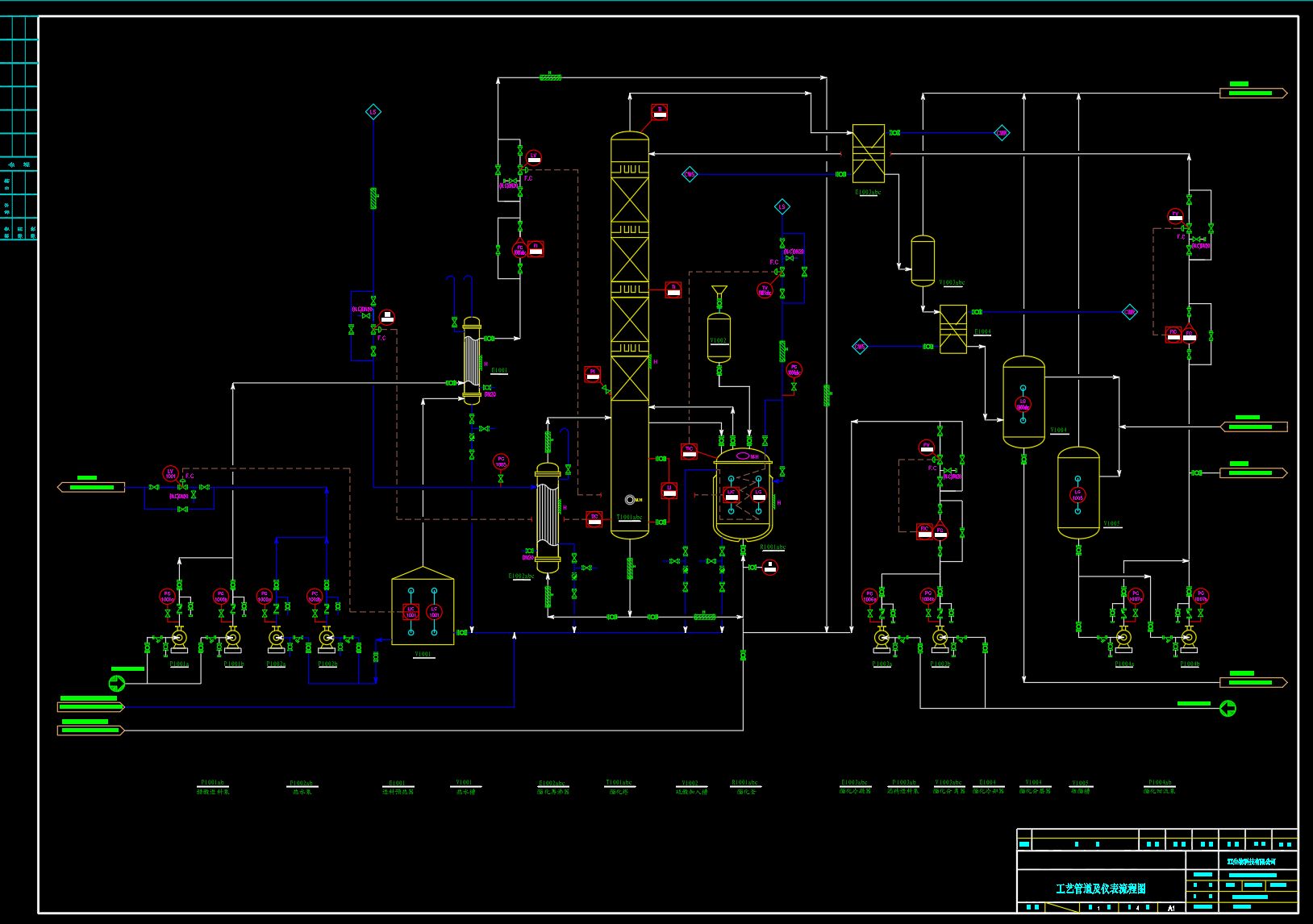This screenshot has height=924, width=1313.
Task: Select the small V1003abc separator vessel
Action: 923,260
